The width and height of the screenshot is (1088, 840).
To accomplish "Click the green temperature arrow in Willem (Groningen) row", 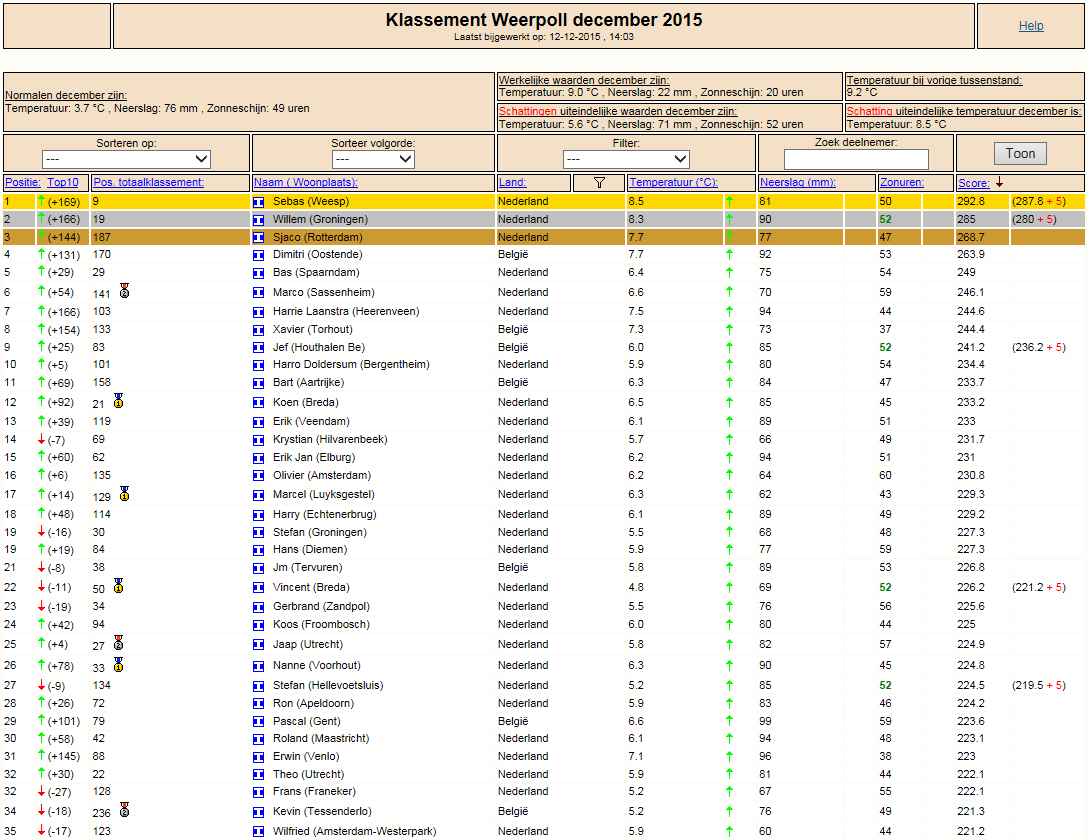I will point(729,219).
